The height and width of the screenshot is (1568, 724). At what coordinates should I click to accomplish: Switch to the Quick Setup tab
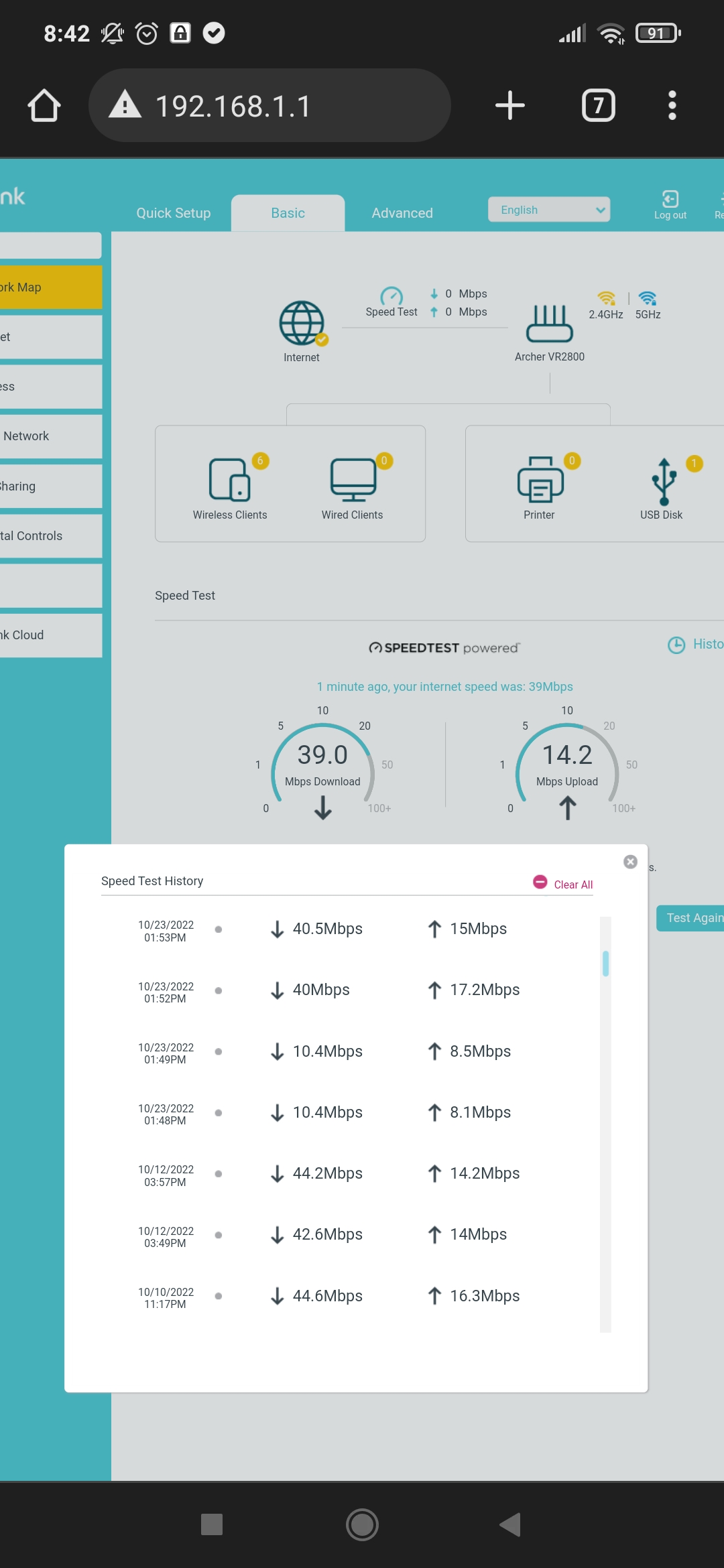pos(174,213)
